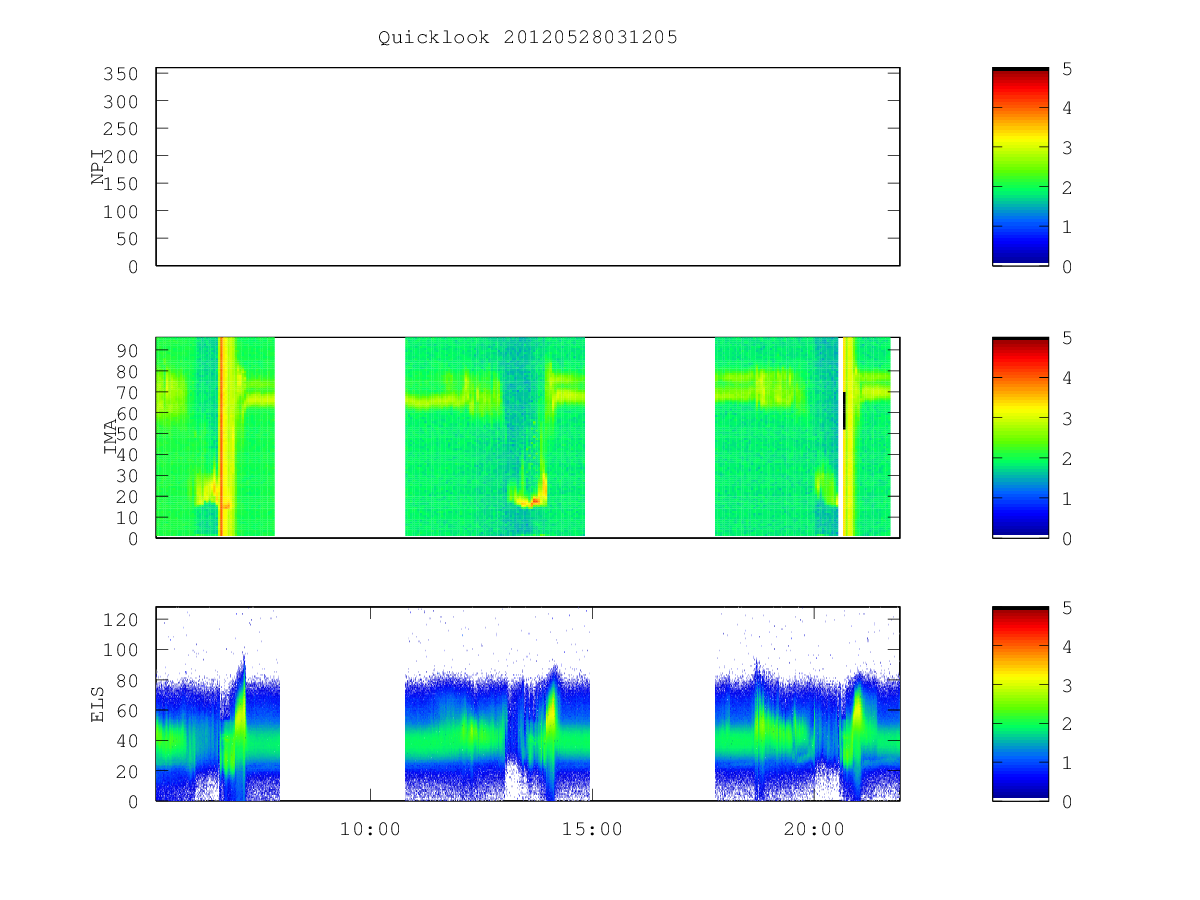Click the 80 tick on IMA axis
This screenshot has height=900, width=1200.
127,371
